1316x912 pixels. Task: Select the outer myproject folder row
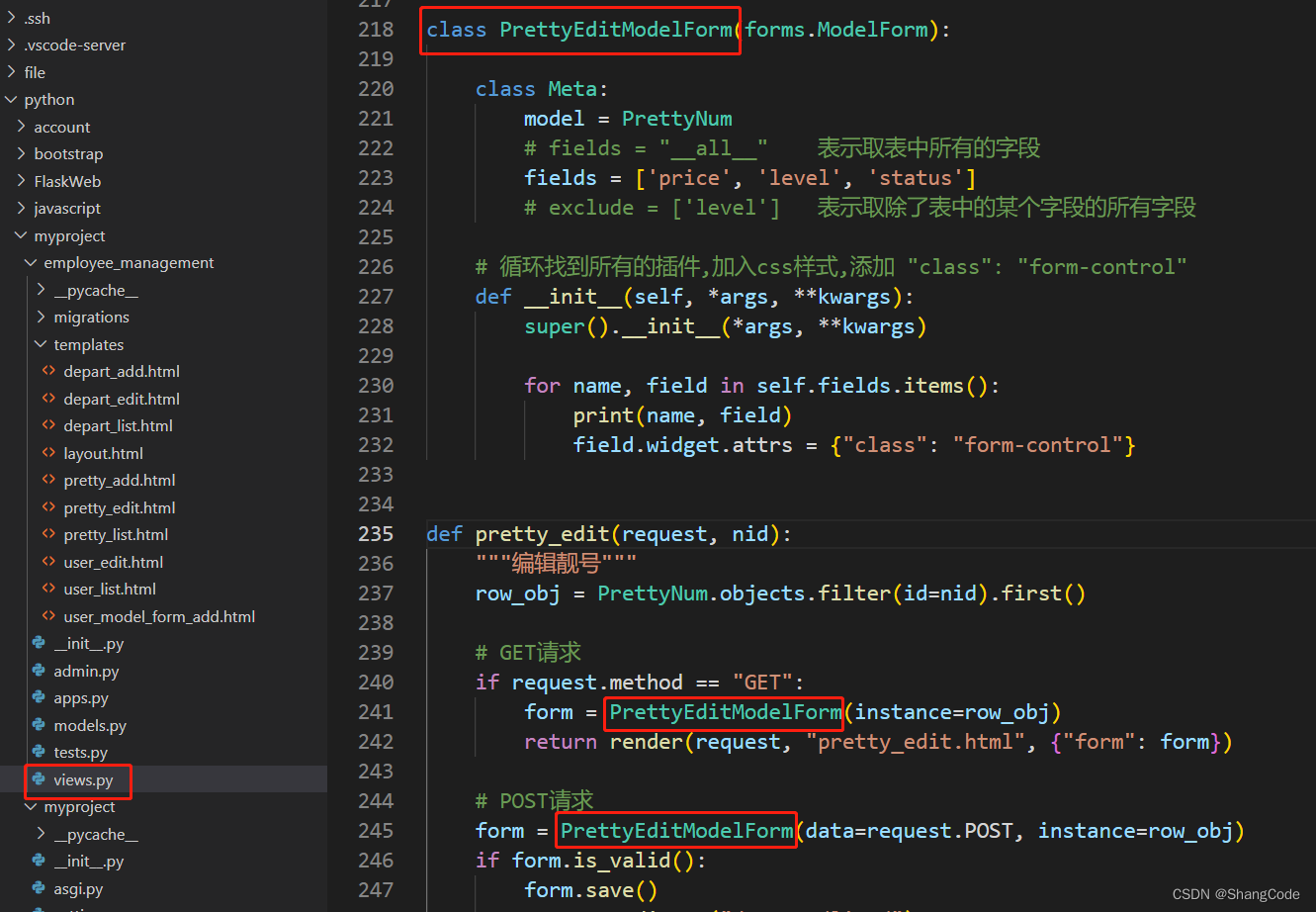point(163,235)
